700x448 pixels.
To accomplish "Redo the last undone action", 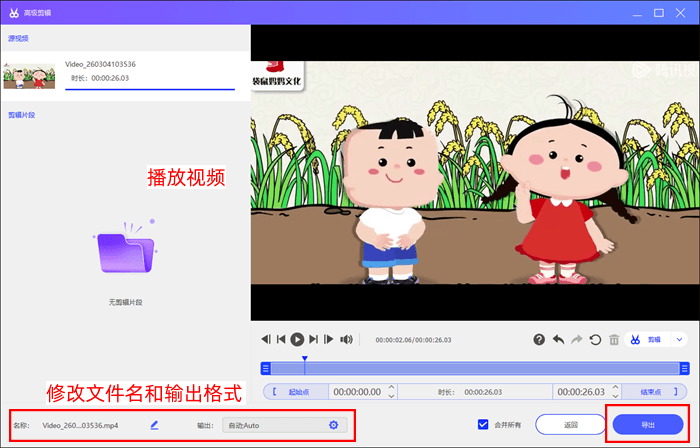I will (x=577, y=340).
